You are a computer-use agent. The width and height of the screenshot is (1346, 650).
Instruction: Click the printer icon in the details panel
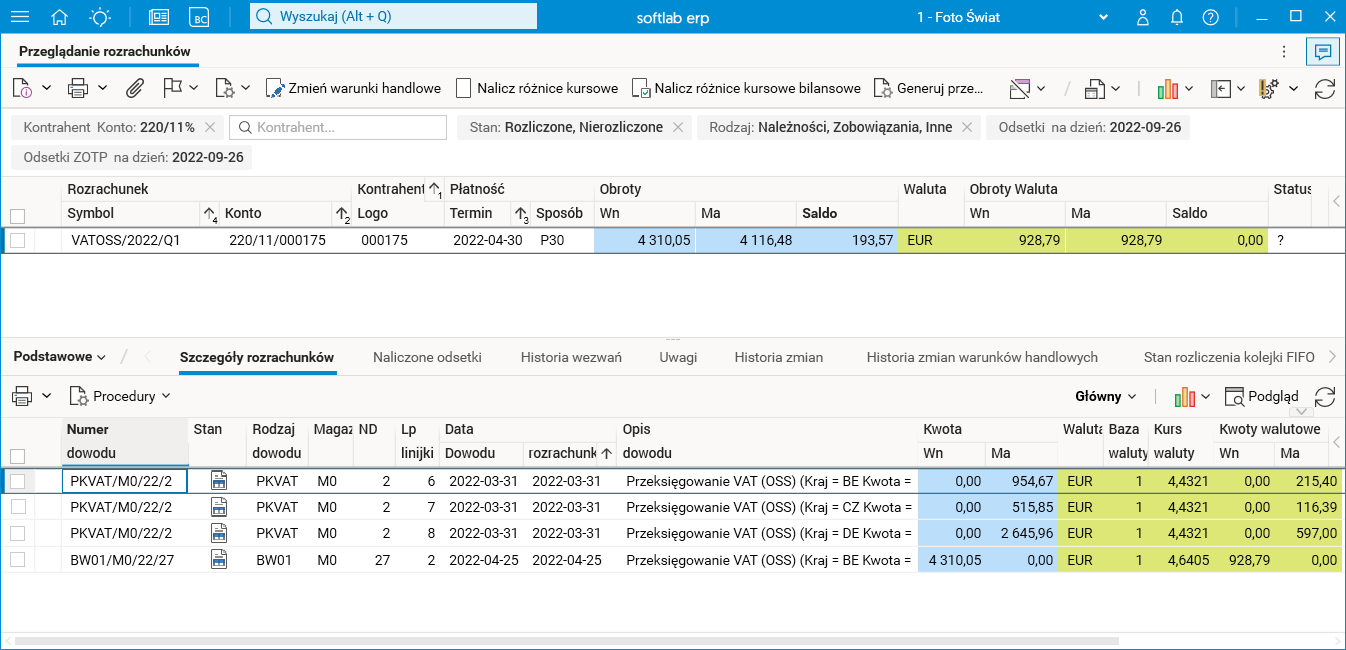click(22, 396)
